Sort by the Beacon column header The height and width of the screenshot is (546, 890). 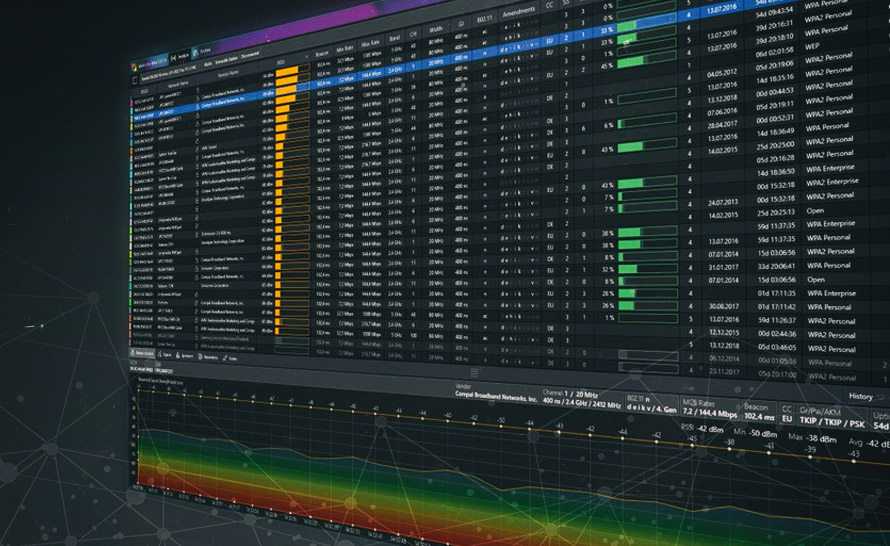[x=321, y=53]
